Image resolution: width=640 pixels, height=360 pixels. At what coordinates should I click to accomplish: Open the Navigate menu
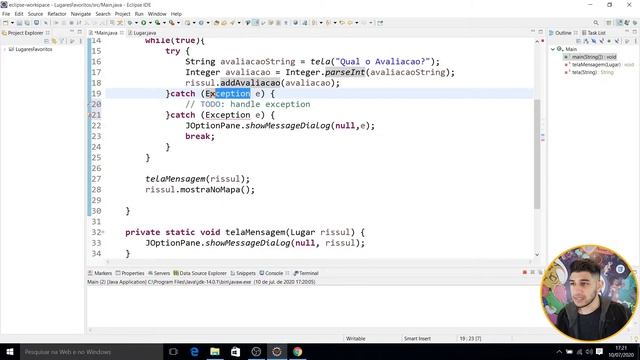click(x=81, y=14)
